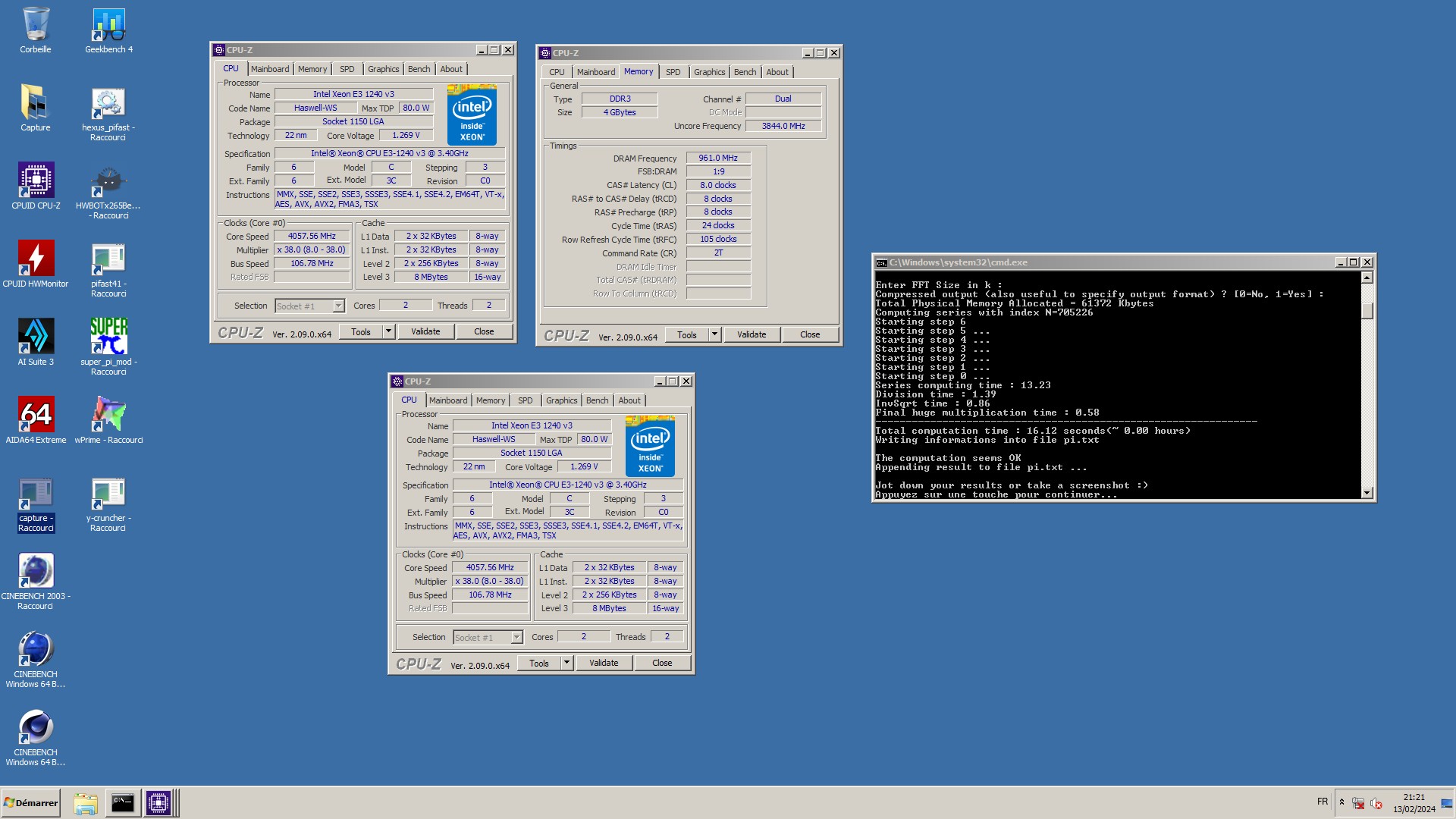Show hidden tray icons arrow
This screenshot has height=819, width=1456.
click(x=1341, y=802)
